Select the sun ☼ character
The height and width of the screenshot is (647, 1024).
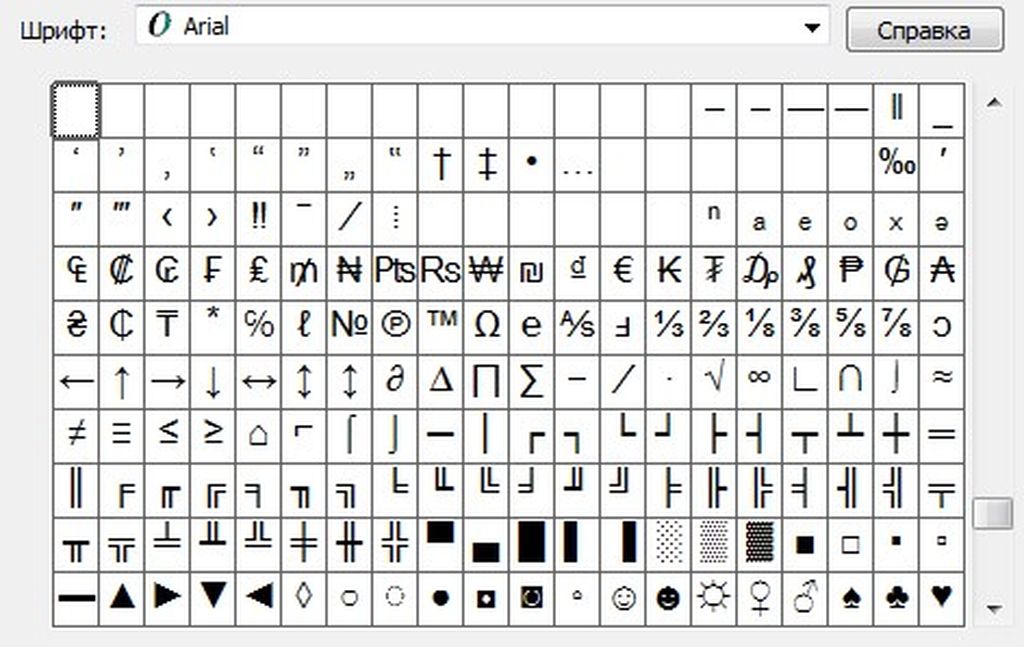[x=714, y=598]
